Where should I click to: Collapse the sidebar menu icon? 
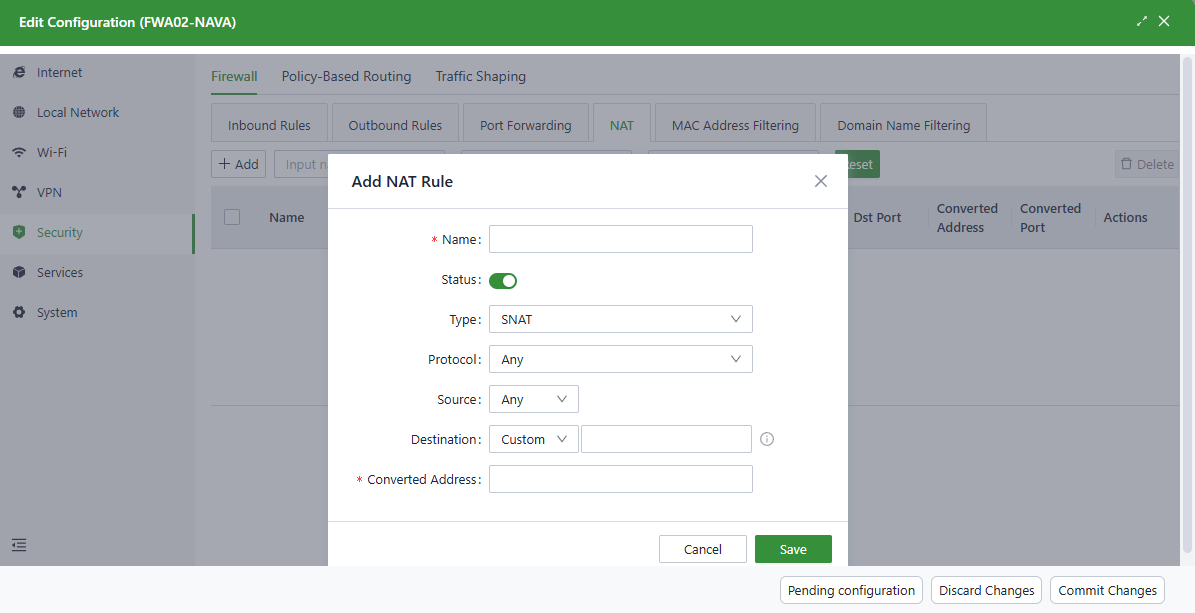click(x=19, y=545)
